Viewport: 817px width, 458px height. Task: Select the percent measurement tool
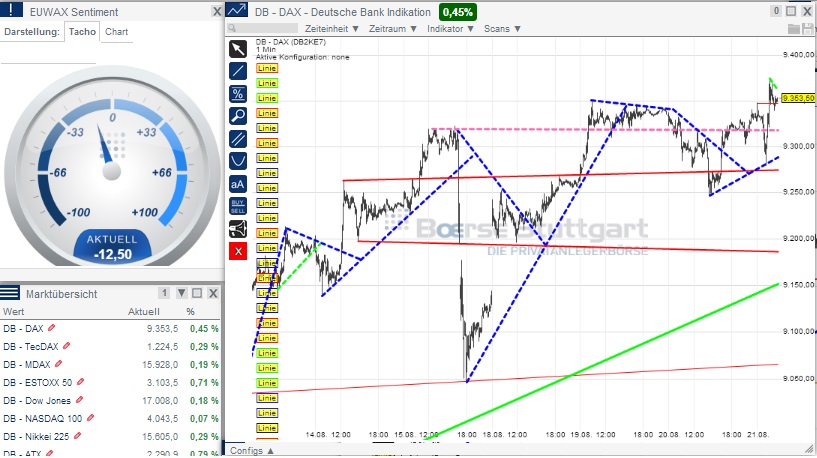pos(238,94)
